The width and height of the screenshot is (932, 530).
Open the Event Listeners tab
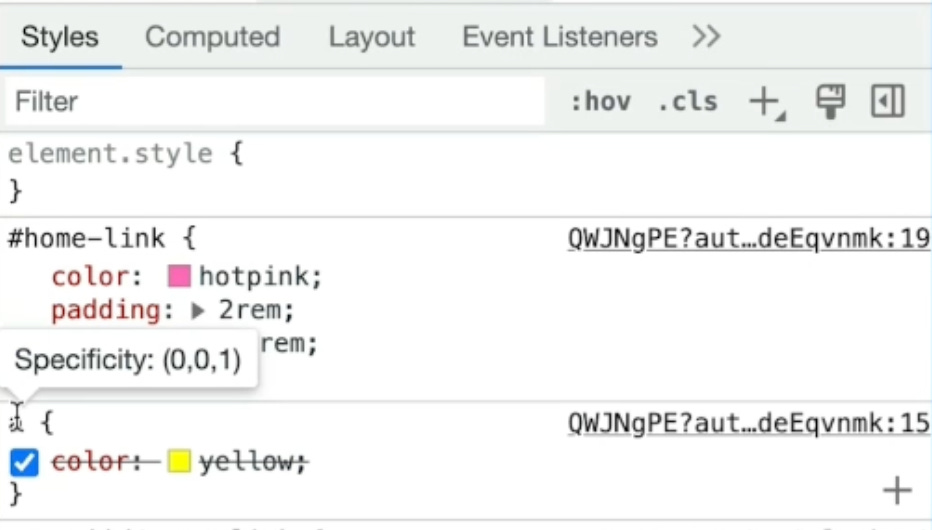(x=560, y=37)
